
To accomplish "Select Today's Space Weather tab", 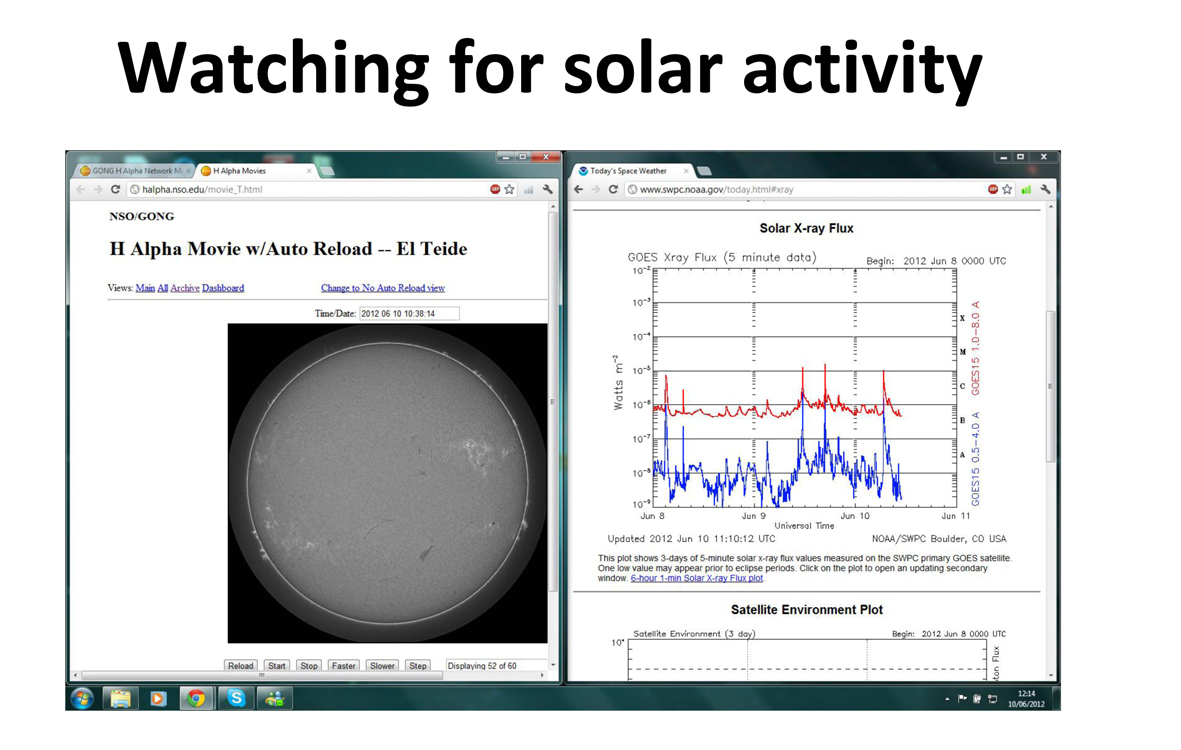I will 631,171.
